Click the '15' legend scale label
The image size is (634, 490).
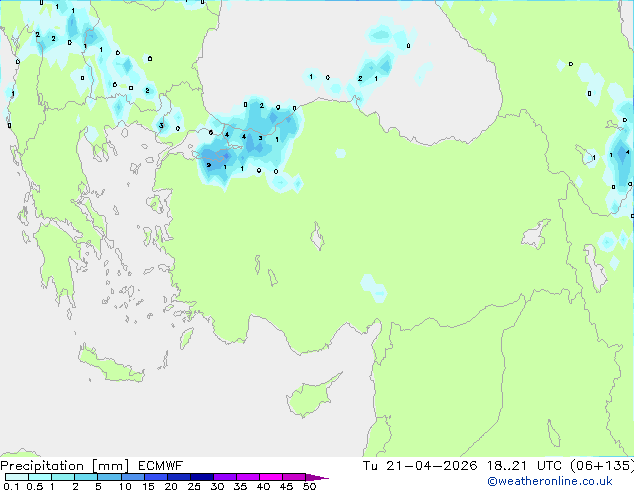pyautogui.click(x=148, y=486)
